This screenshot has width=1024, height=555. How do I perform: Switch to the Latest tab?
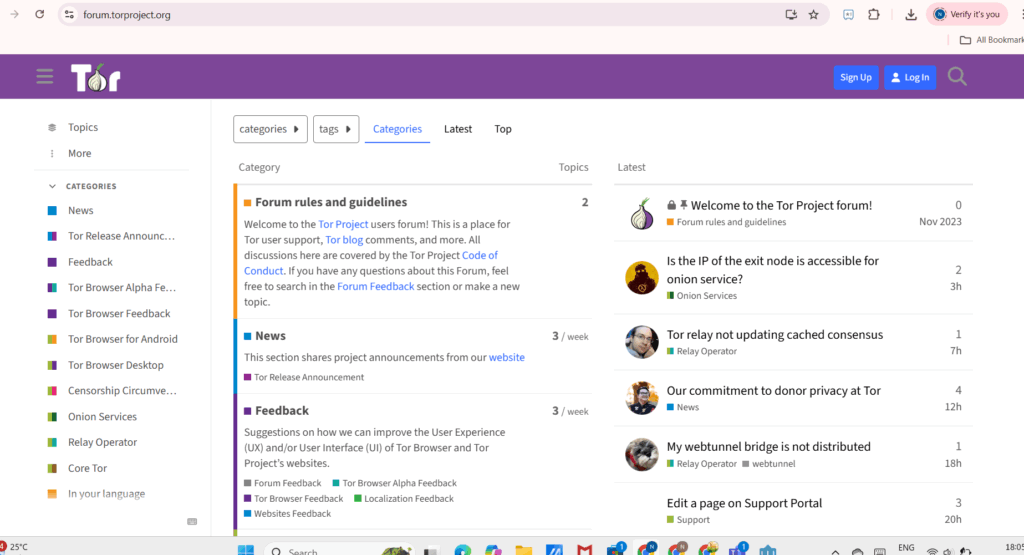pyautogui.click(x=458, y=129)
